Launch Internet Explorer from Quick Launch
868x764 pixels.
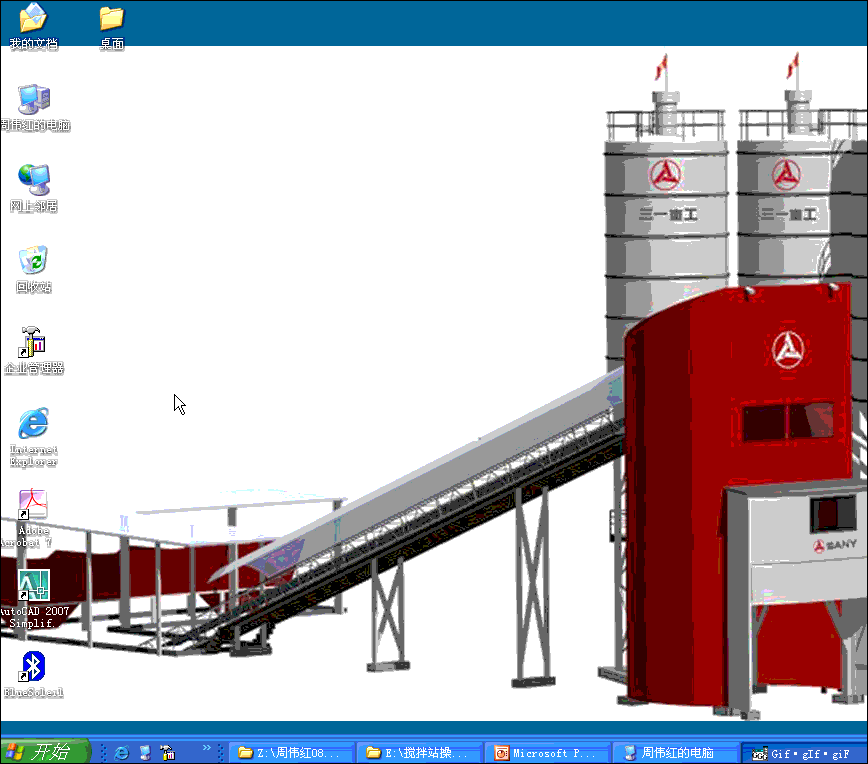(x=122, y=752)
